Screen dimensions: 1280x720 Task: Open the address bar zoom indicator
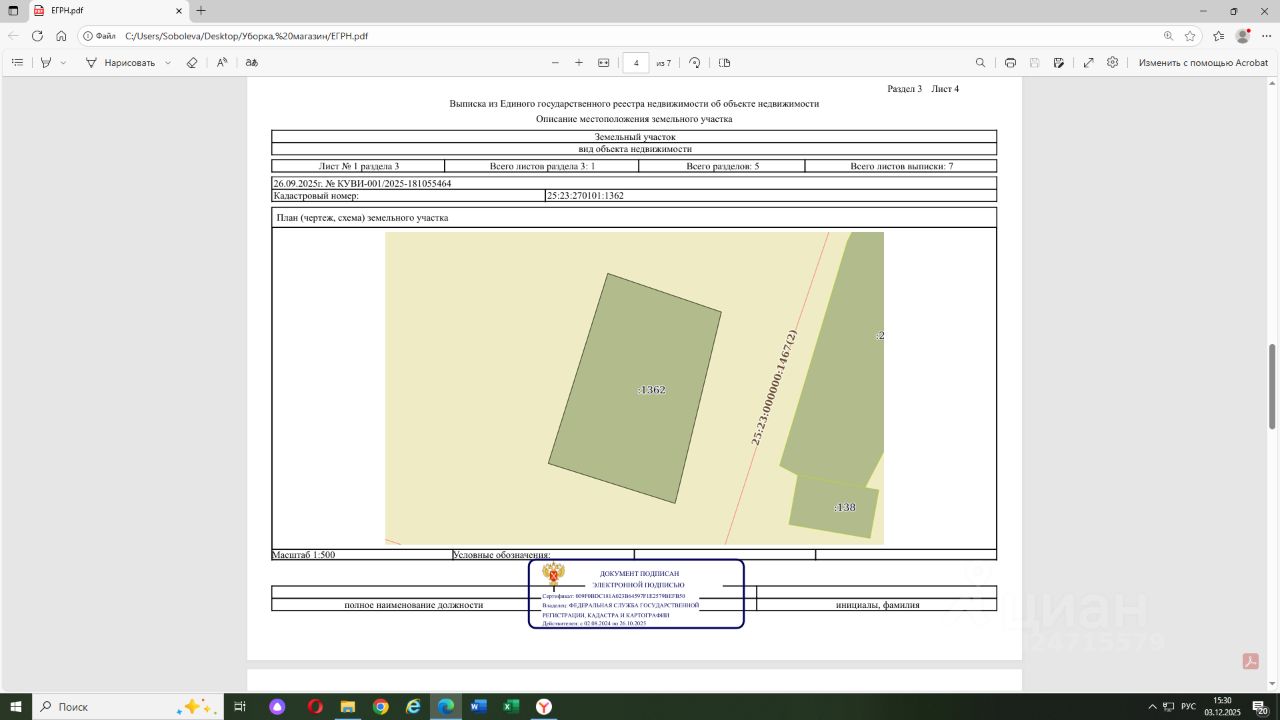1168,36
